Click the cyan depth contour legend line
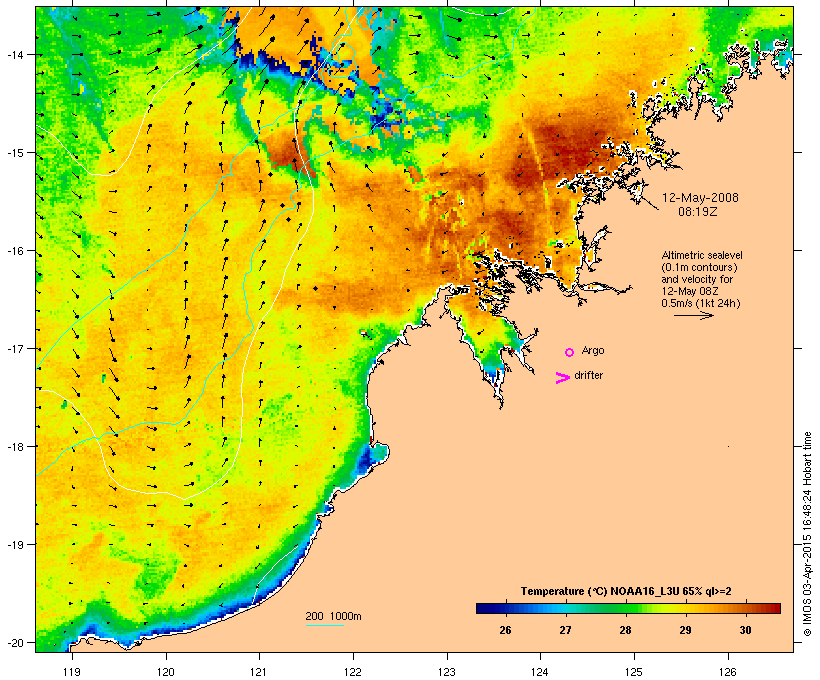This screenshot has height=680, width=820. pos(324,625)
